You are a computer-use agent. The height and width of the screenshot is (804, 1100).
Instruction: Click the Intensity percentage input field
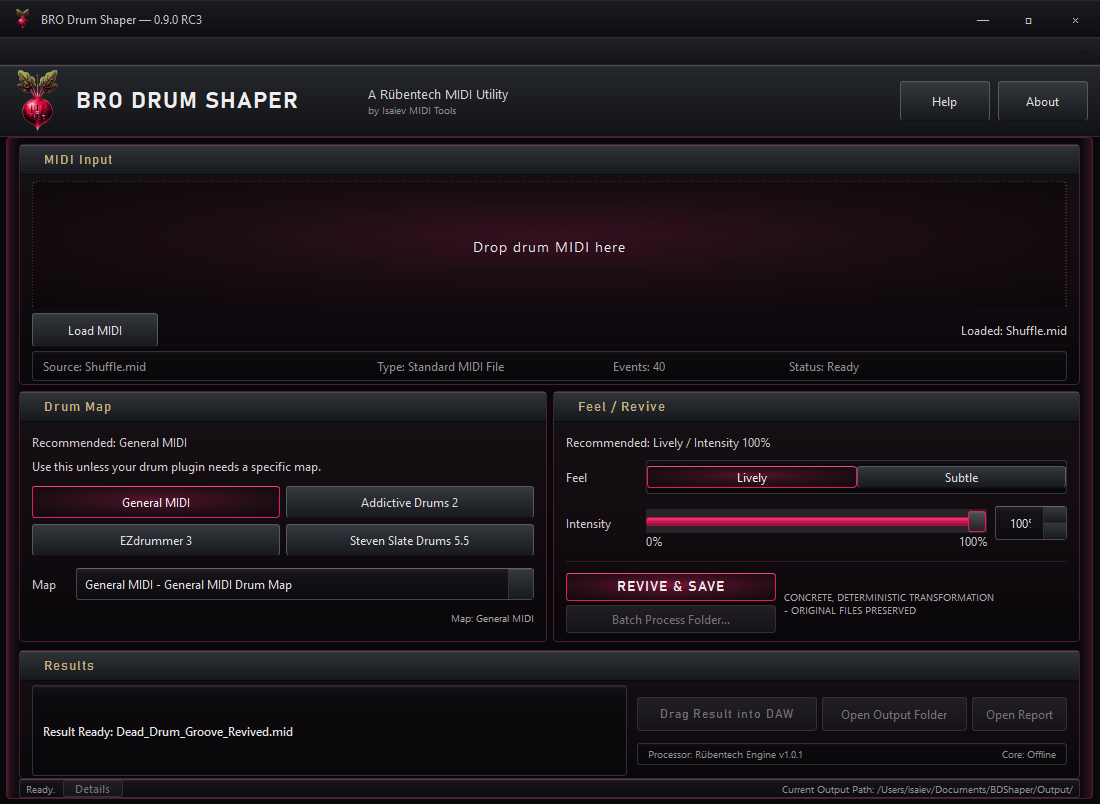pyautogui.click(x=1020, y=523)
